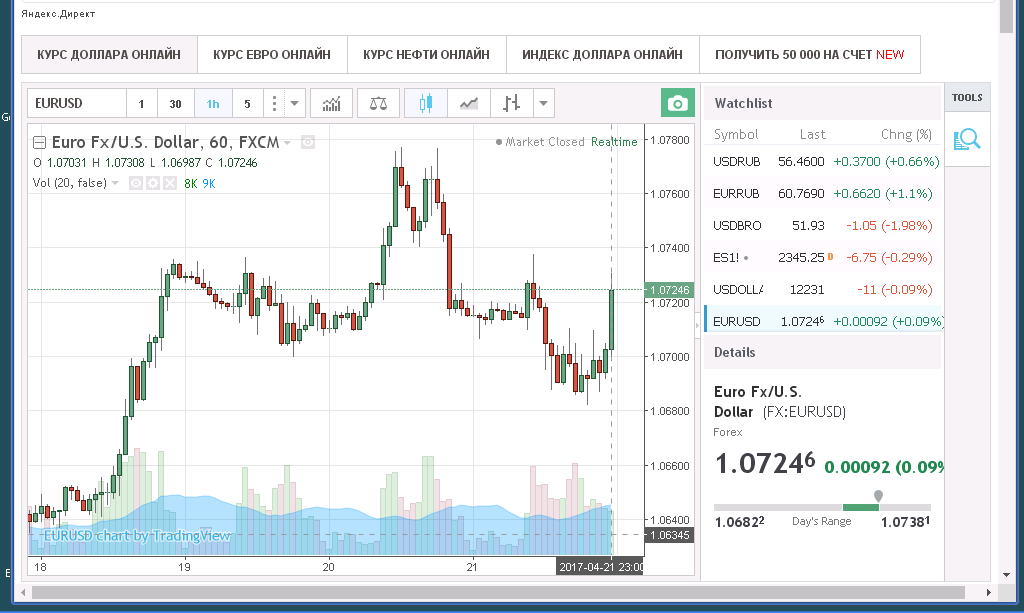Click the compare symbols scales icon

click(x=378, y=103)
